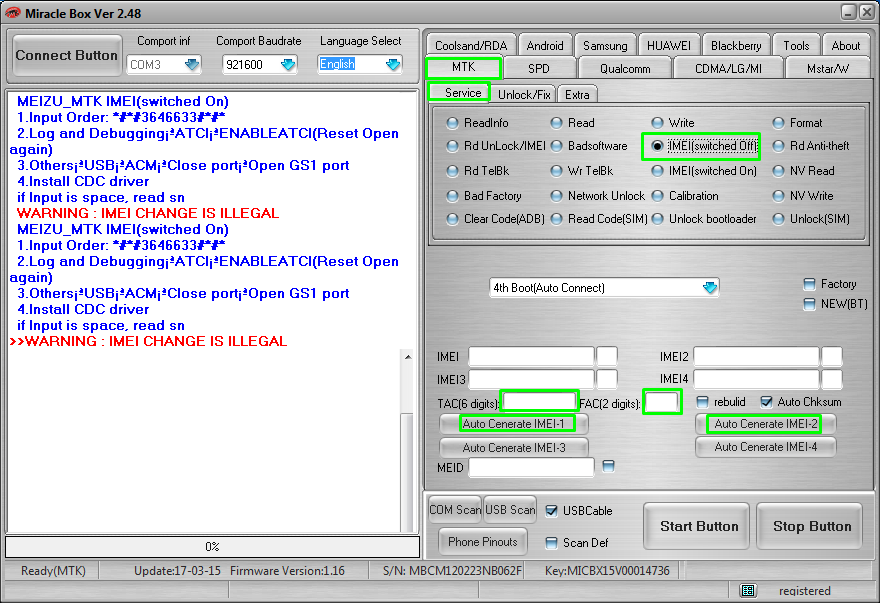The image size is (880, 603).
Task: Click the log panel scrollbar up arrow
Action: 408,357
